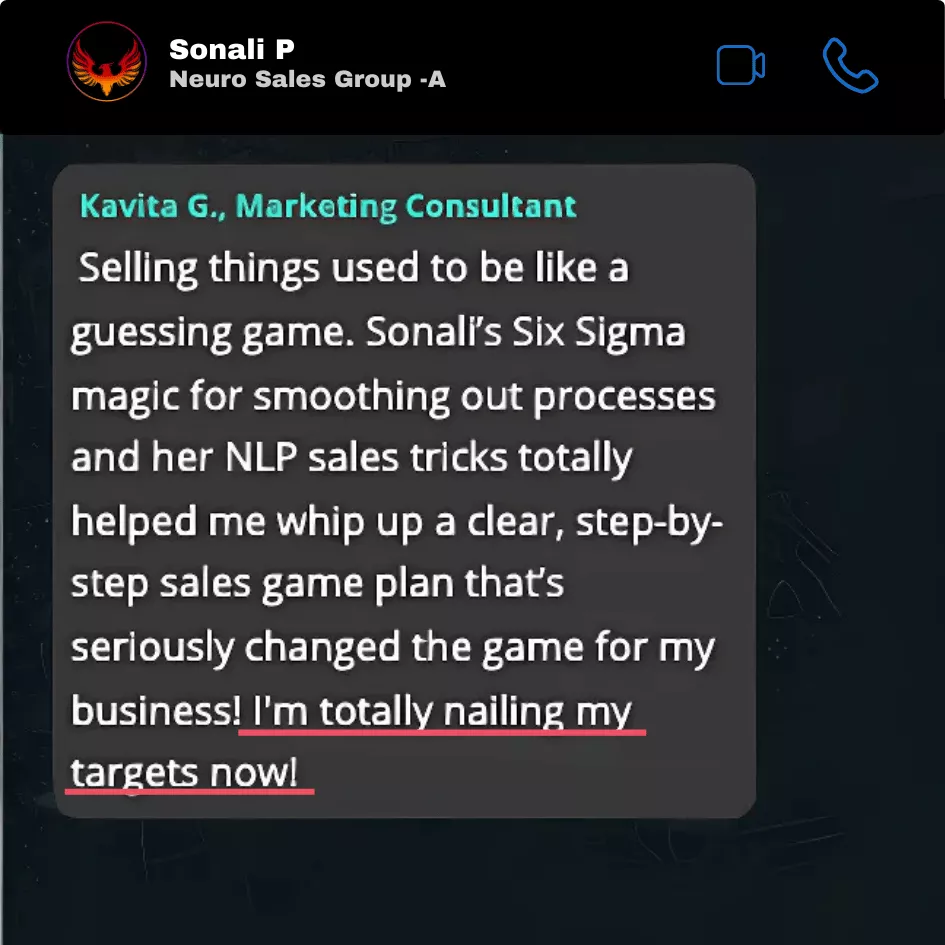Click the contact name Sonali P
Image resolution: width=945 pixels, height=945 pixels.
[232, 49]
